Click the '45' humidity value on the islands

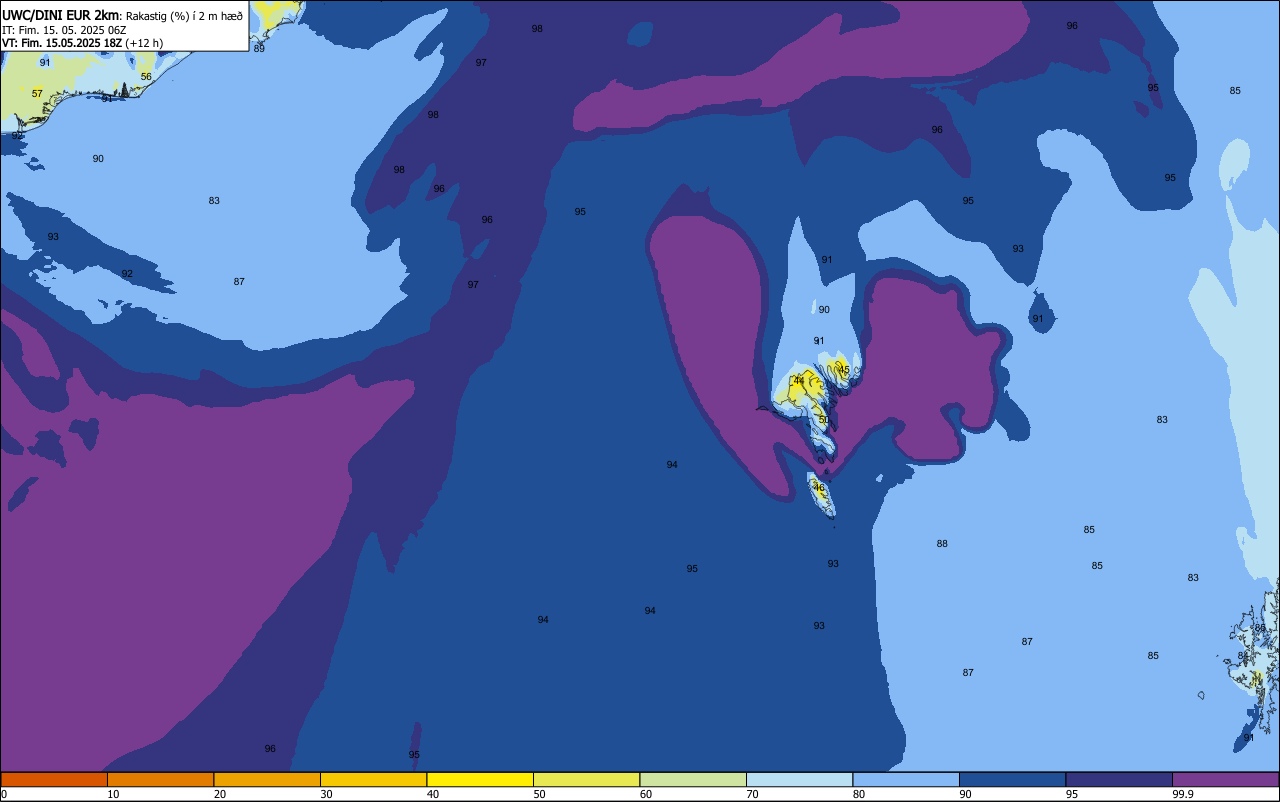point(844,370)
